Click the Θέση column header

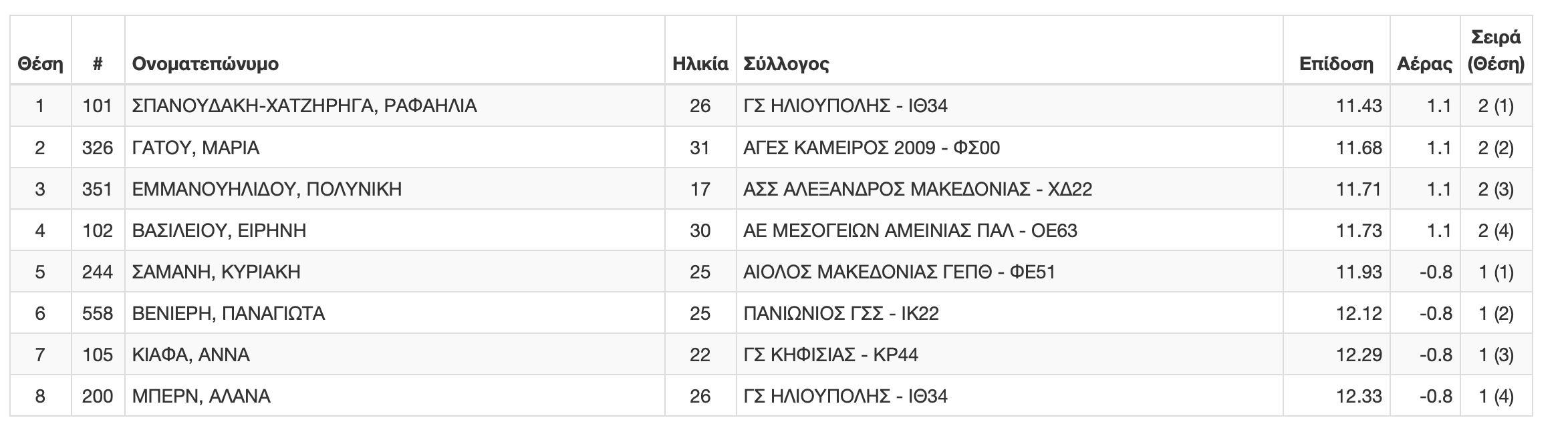(40, 64)
